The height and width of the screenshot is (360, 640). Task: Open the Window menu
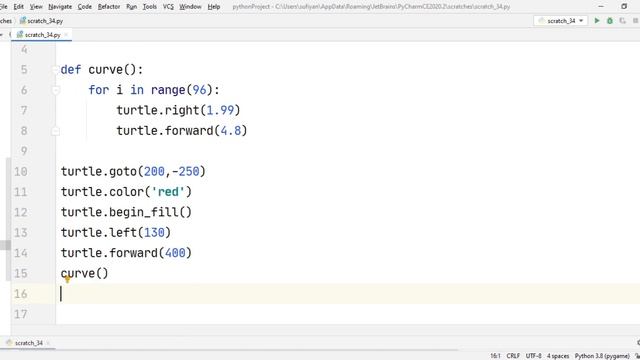190,7
